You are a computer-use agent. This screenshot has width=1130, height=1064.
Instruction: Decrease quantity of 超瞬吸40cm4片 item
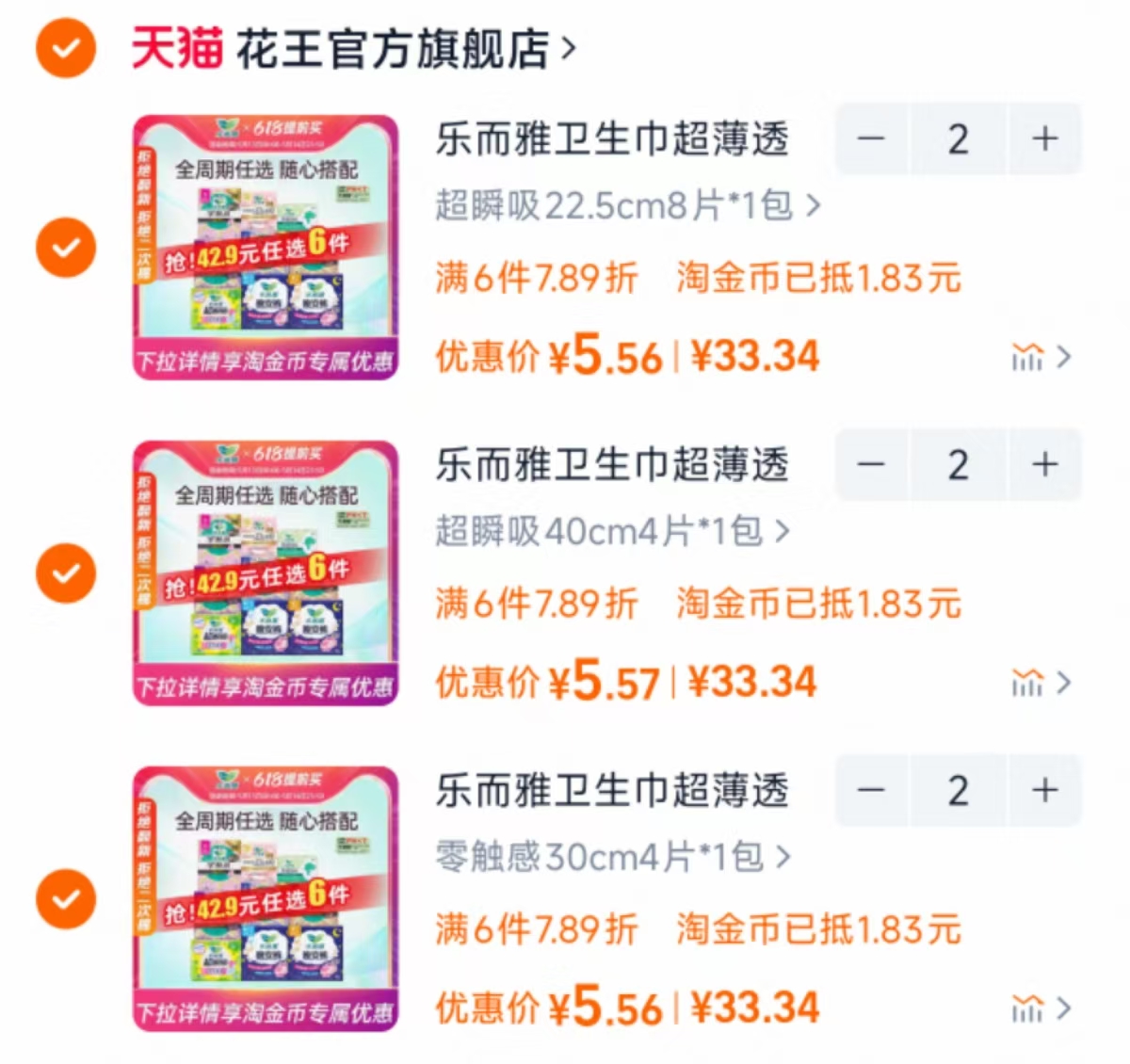871,465
